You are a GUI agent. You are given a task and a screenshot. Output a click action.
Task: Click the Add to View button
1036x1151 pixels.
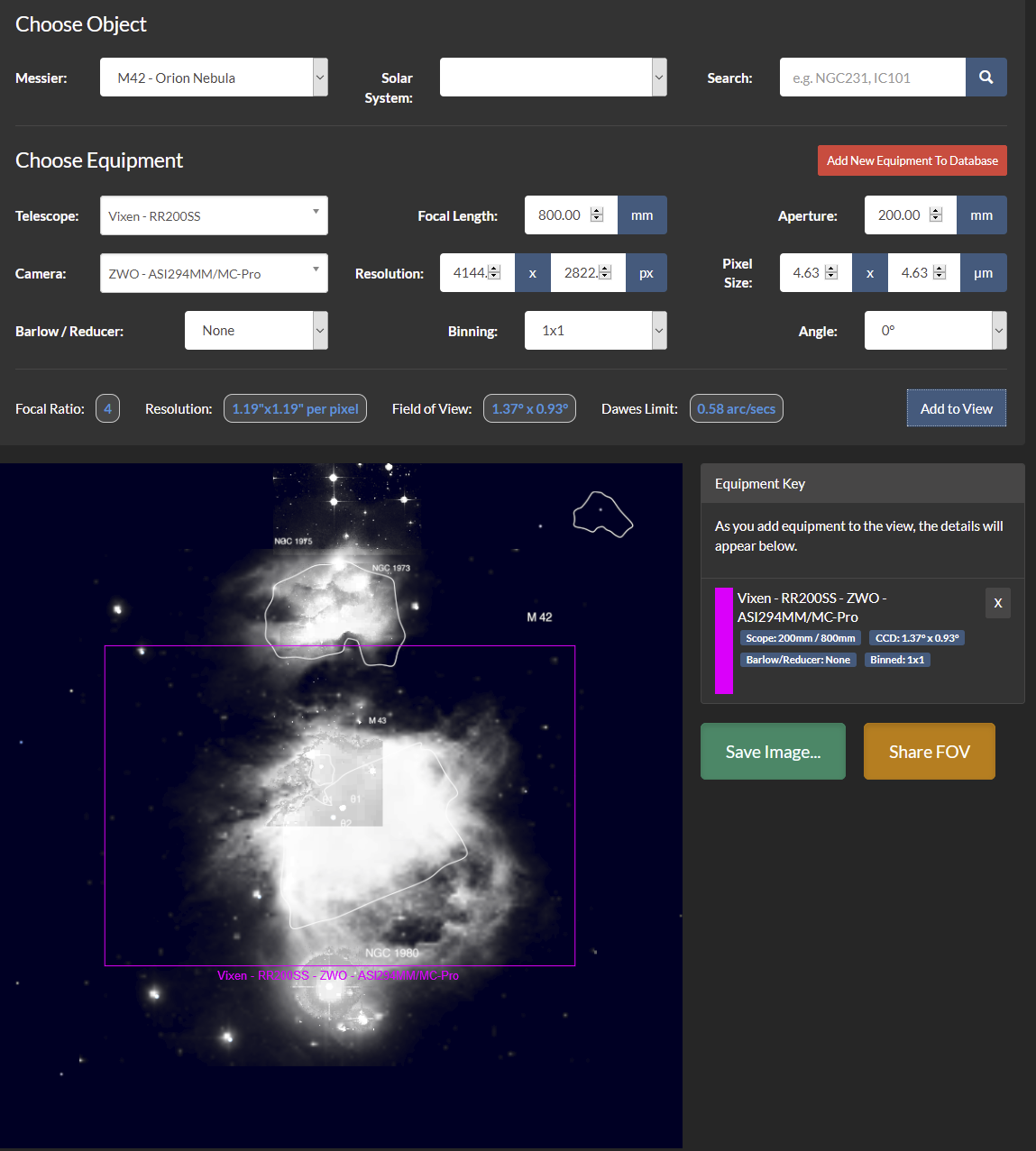click(956, 408)
